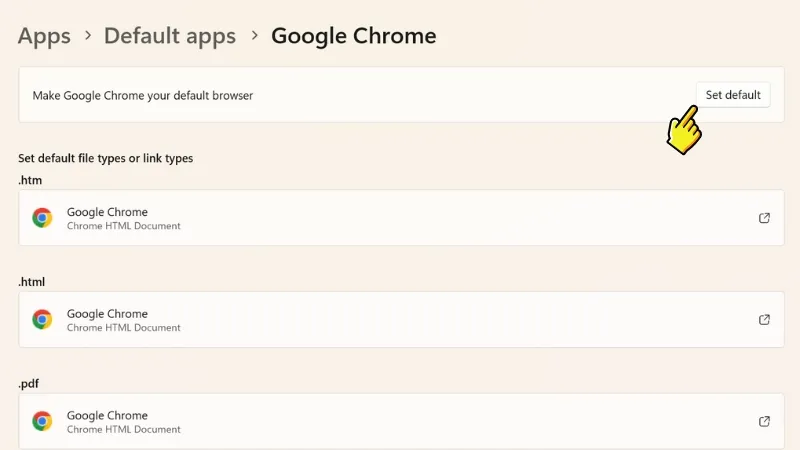
Task: Click the .htm file type label
Action: [x=30, y=180]
